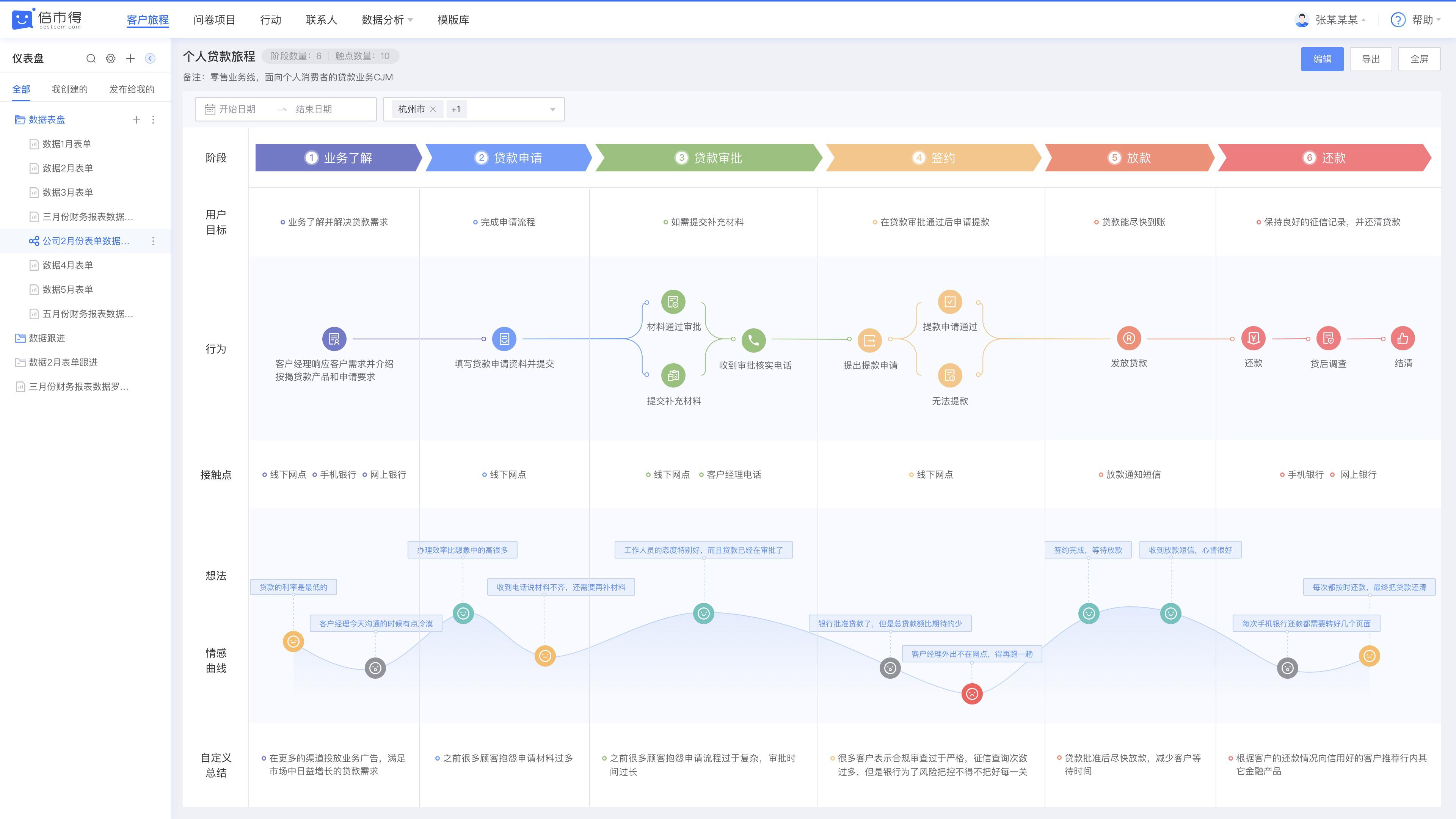This screenshot has height=819, width=1456.
Task: Open the 问卷项目 navigation item
Action: (214, 20)
